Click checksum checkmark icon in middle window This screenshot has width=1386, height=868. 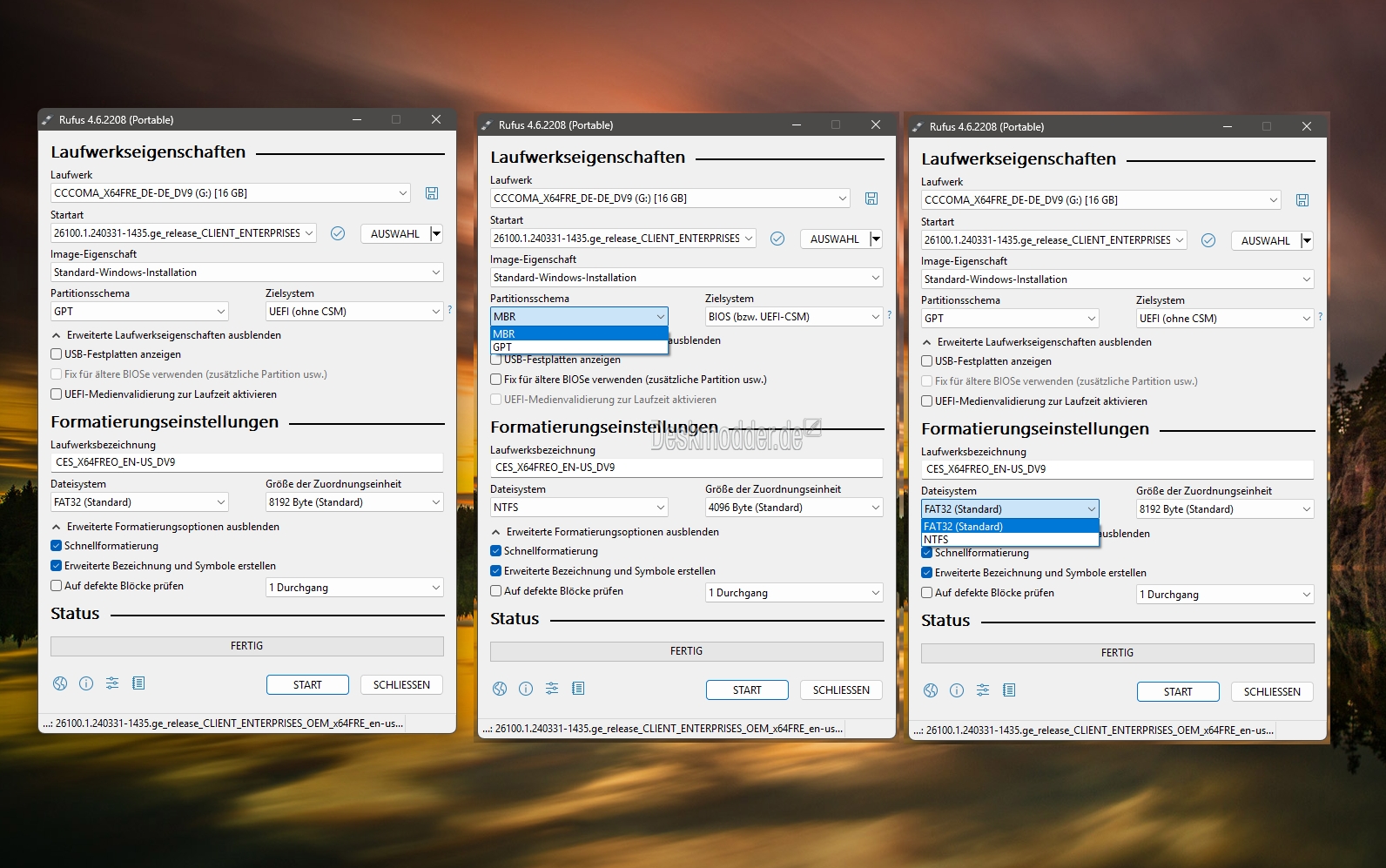pyautogui.click(x=777, y=239)
